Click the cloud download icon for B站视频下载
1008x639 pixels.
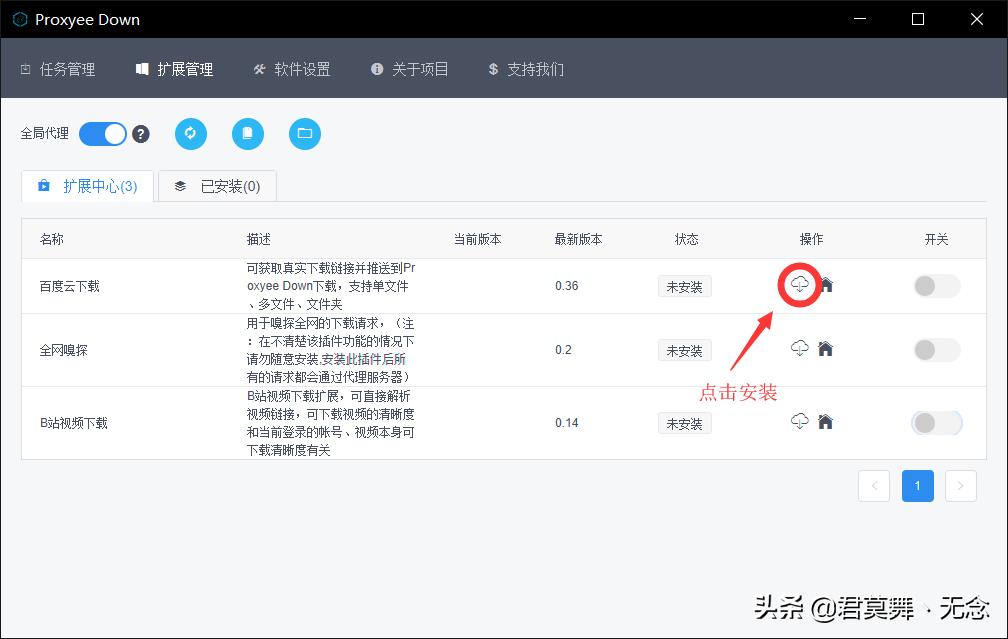point(799,423)
